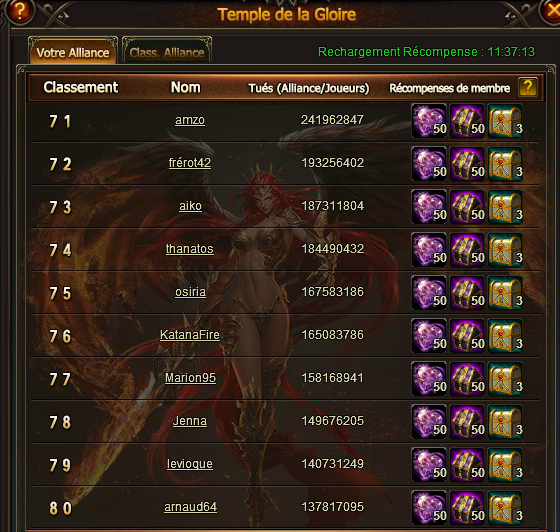560x532 pixels.
Task: Click the golden chest reward in aiko's row
Action: (x=505, y=207)
